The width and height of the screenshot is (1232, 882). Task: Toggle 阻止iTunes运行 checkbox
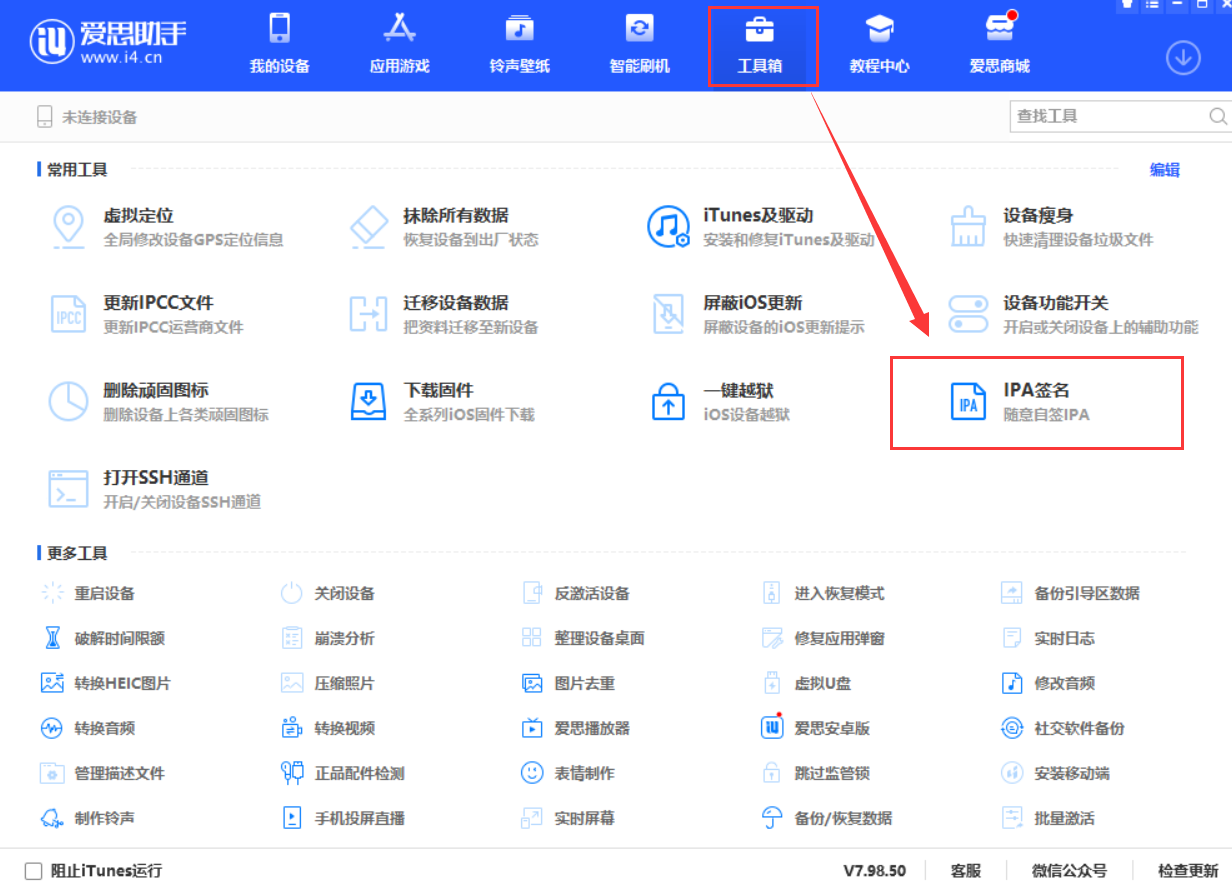pos(33,870)
